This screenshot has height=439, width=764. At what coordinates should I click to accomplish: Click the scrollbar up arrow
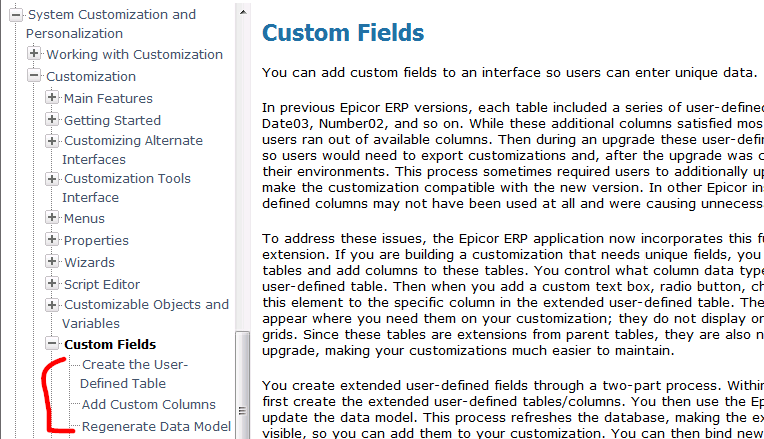(243, 12)
